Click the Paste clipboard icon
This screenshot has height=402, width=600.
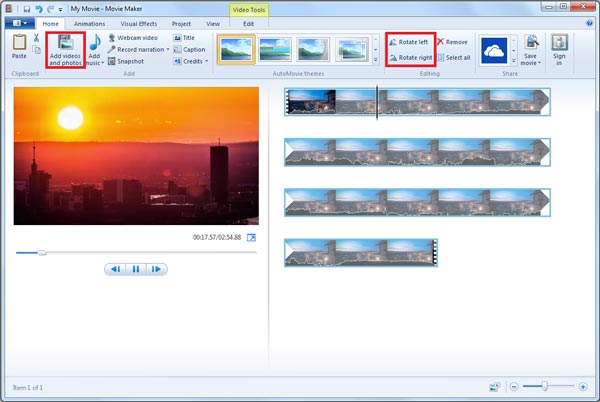pyautogui.click(x=19, y=42)
